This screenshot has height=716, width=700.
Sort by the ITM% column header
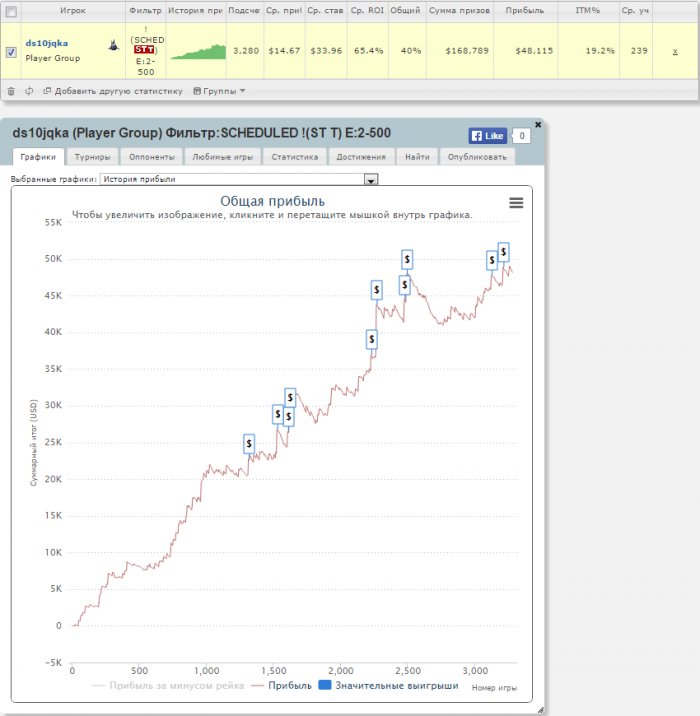pyautogui.click(x=588, y=11)
